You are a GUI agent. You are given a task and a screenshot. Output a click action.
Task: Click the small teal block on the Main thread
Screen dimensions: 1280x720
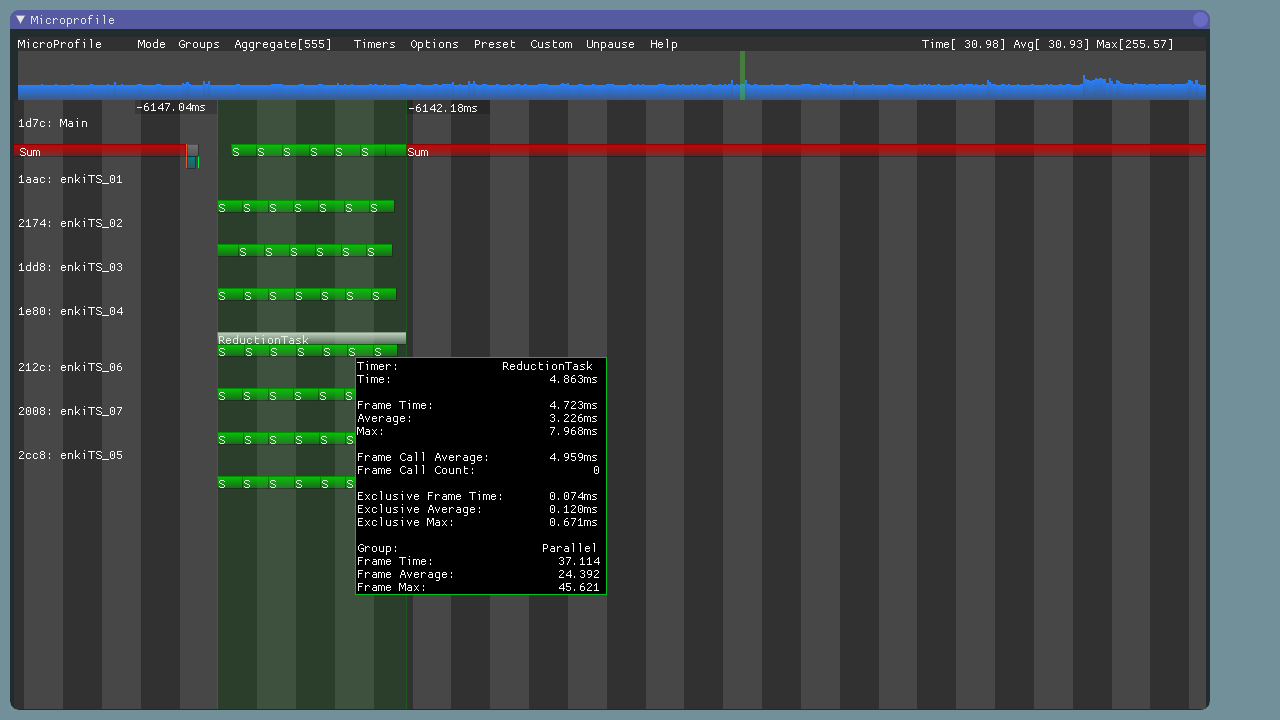tap(192, 162)
